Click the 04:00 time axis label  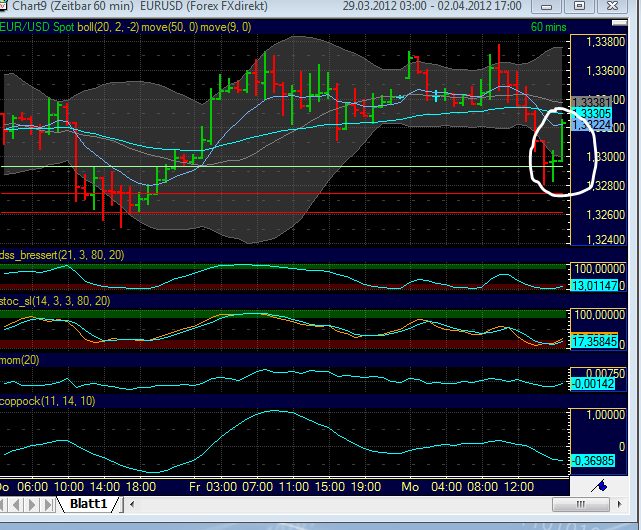coord(447,487)
